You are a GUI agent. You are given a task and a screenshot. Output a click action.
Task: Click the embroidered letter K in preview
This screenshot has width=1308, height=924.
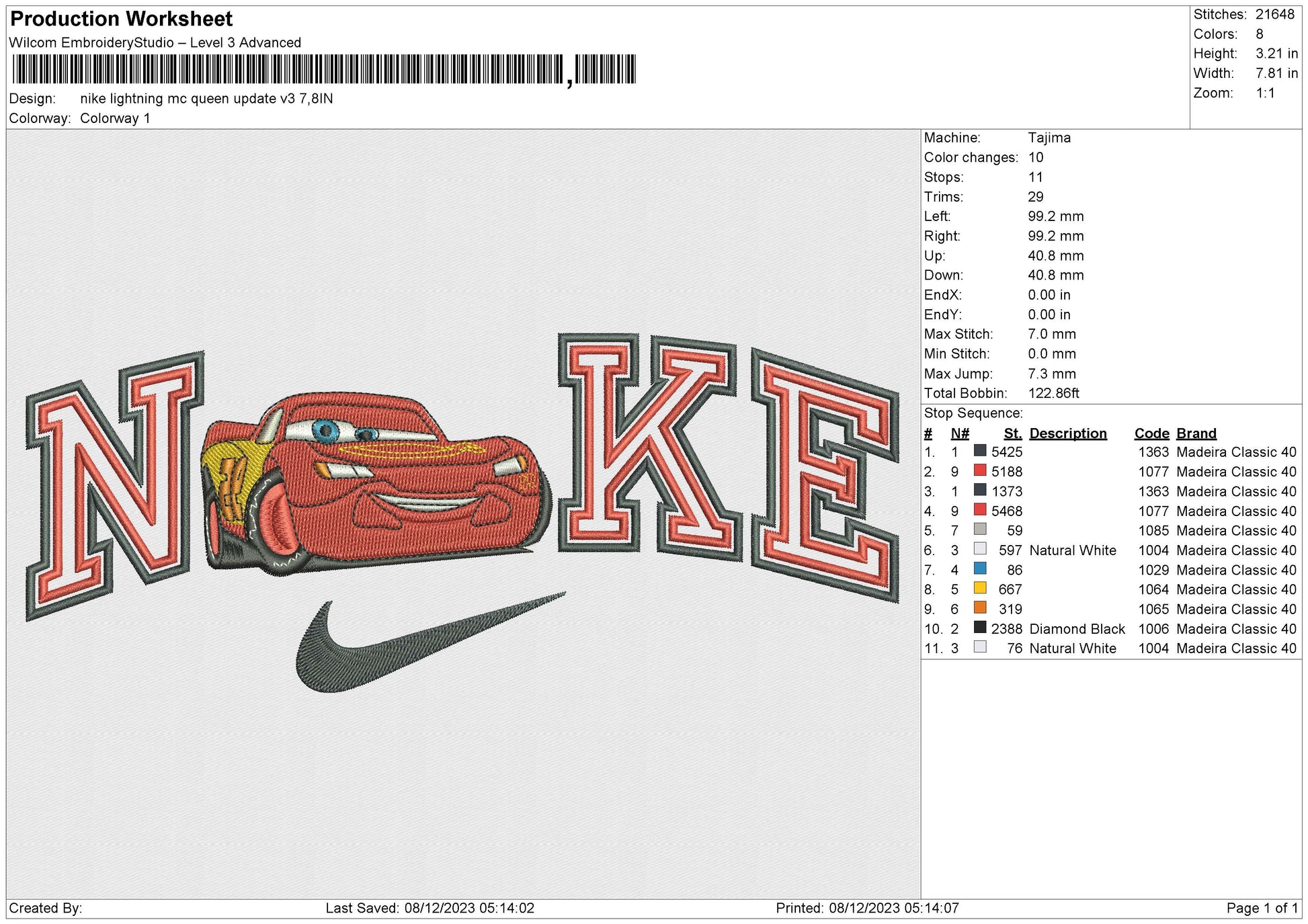pyautogui.click(x=649, y=446)
